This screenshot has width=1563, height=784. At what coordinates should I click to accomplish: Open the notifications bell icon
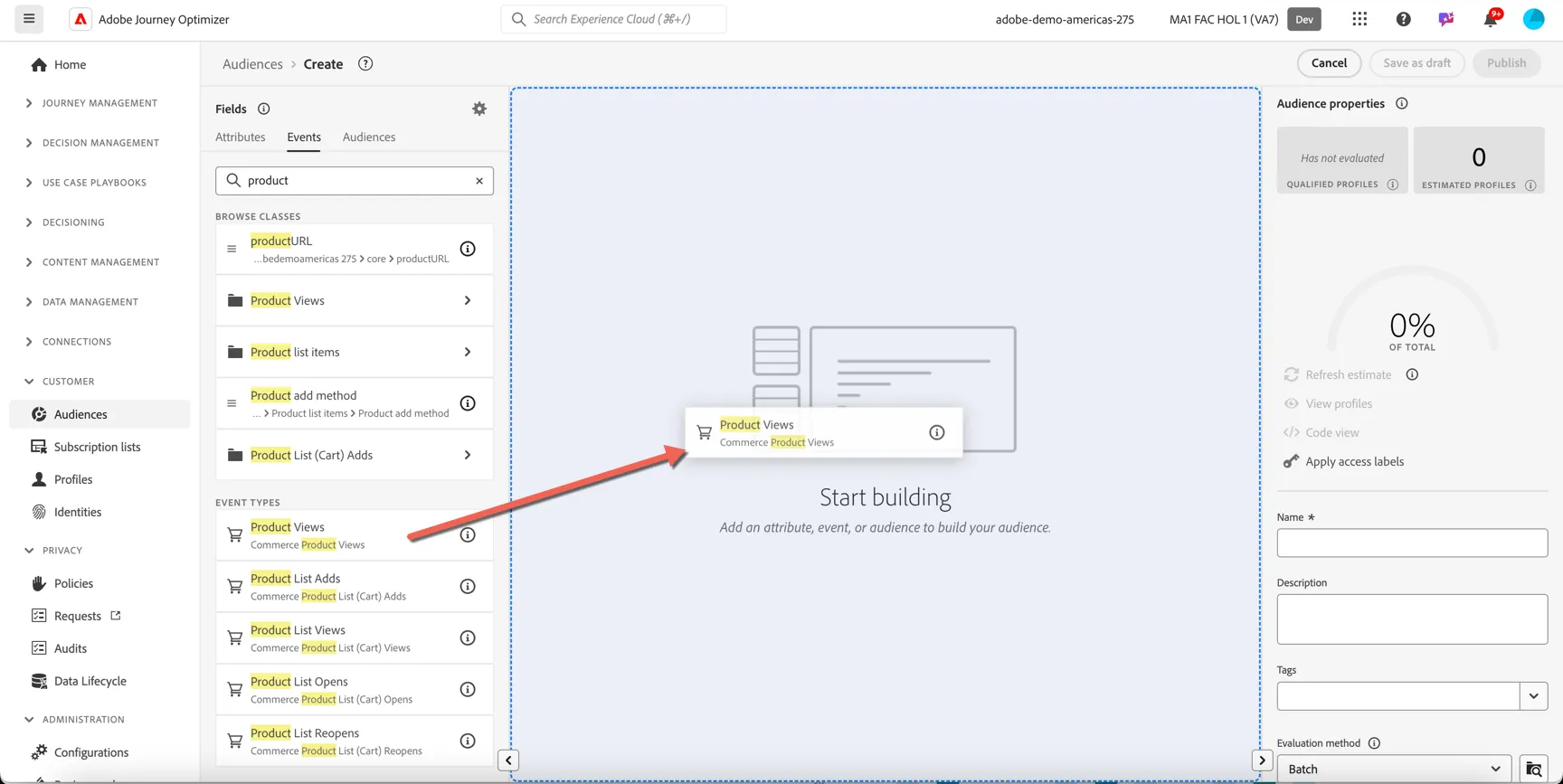click(1490, 19)
